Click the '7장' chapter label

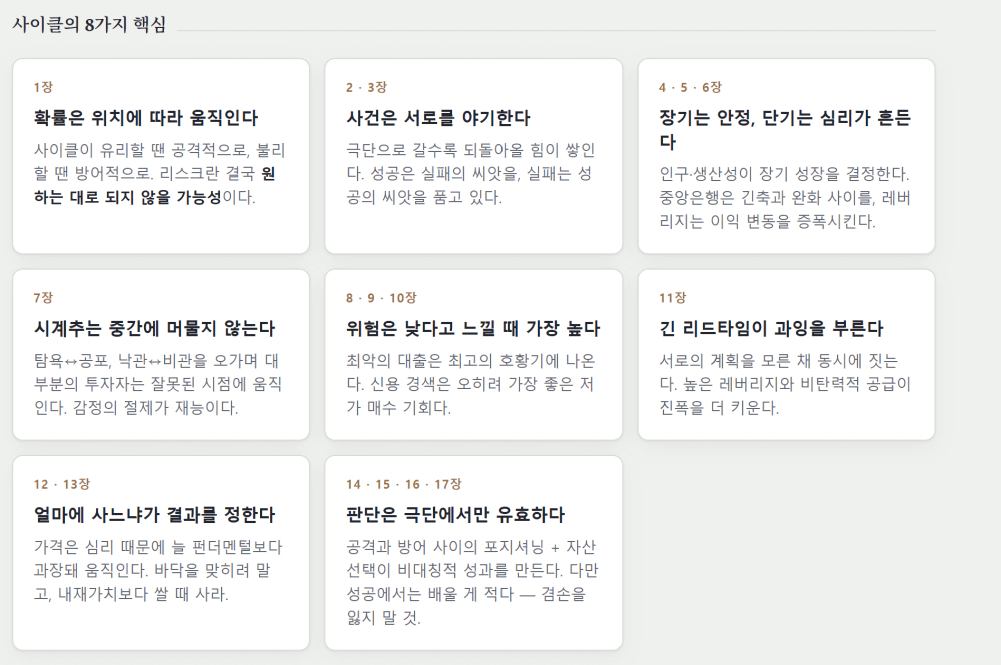tap(43, 298)
